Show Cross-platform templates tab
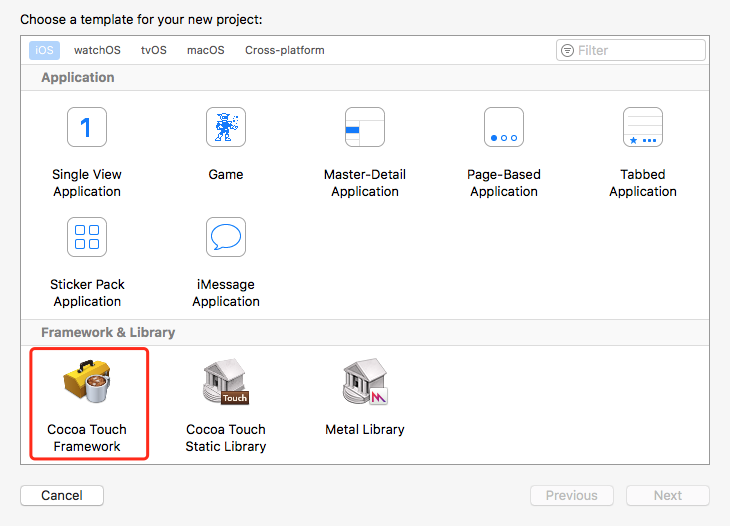 click(x=285, y=50)
